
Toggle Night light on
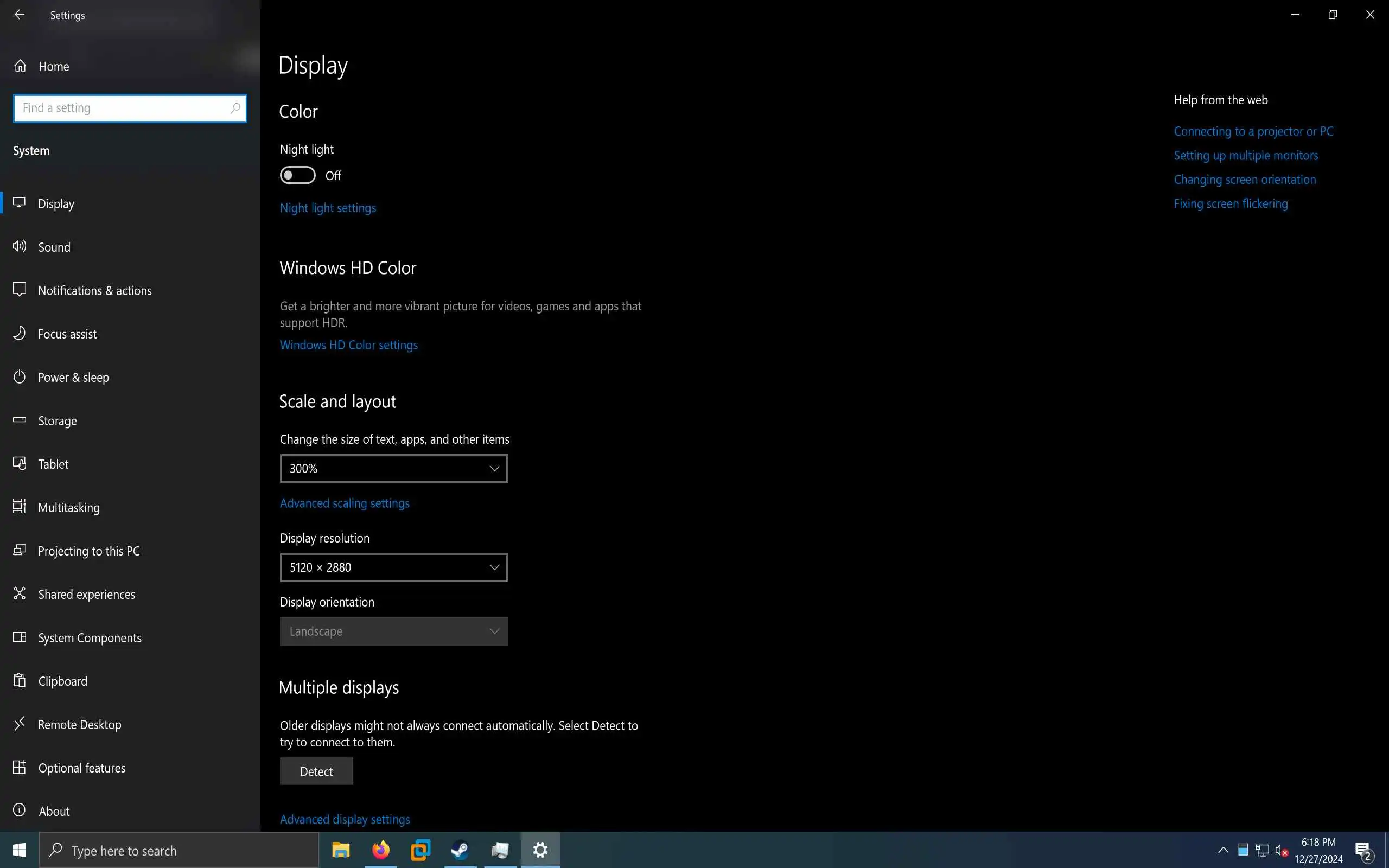(297, 175)
